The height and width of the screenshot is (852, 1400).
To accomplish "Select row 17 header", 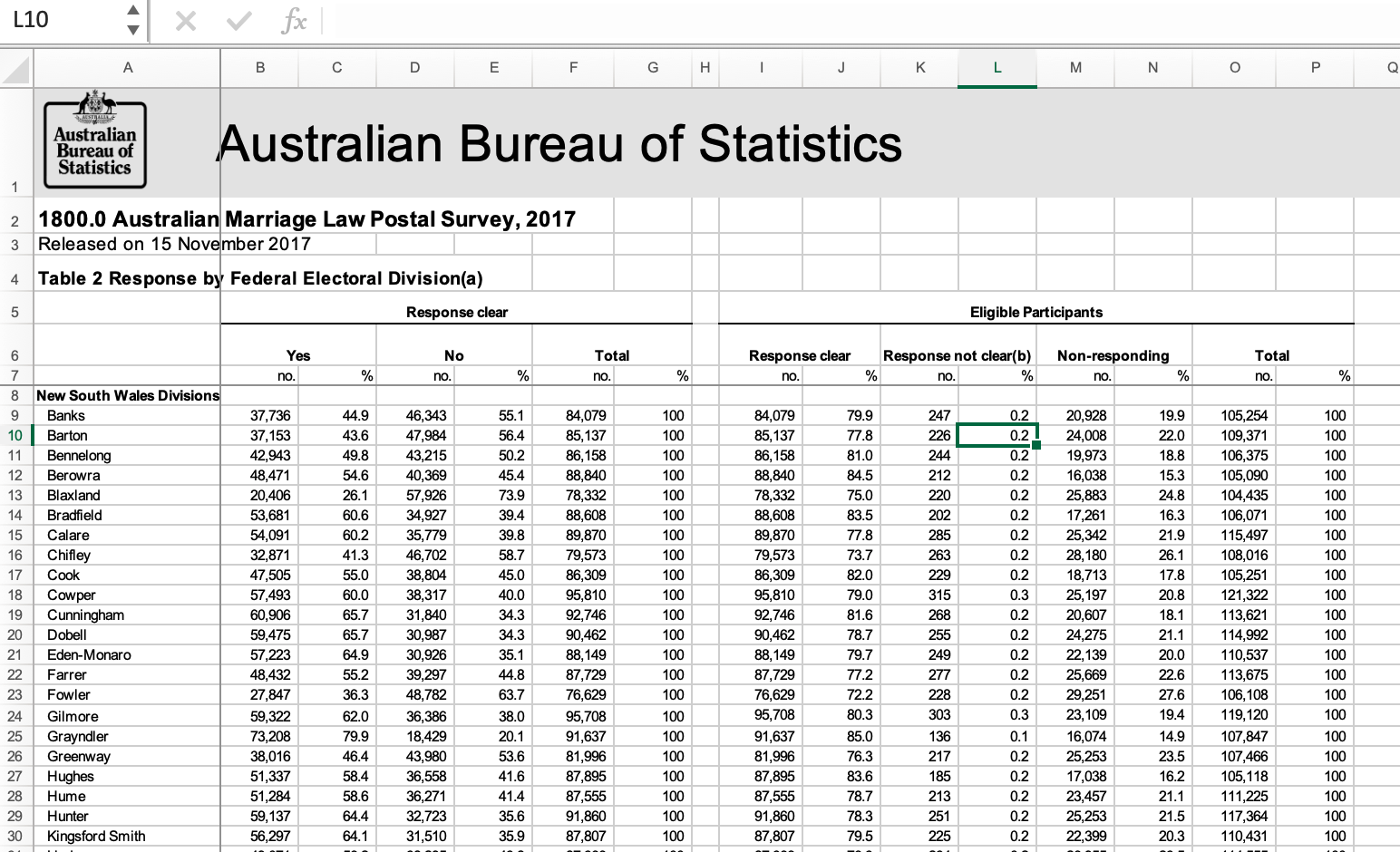I will click(15, 576).
